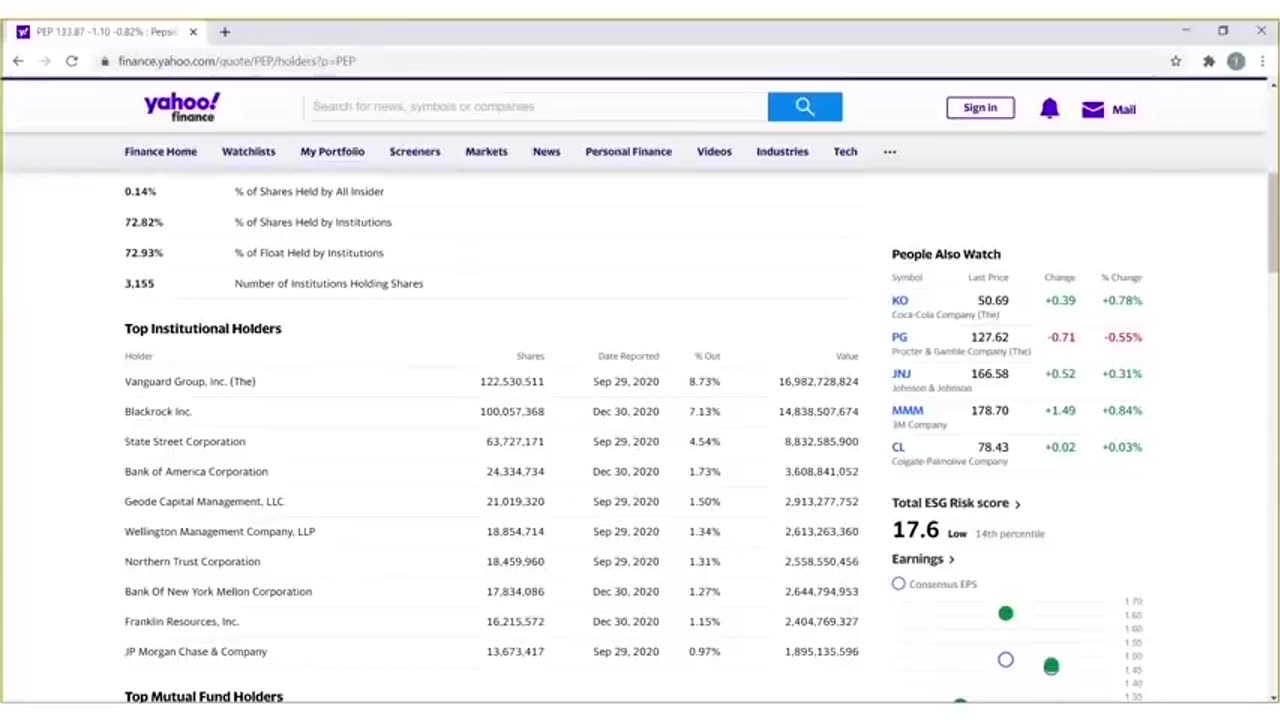Open Chrome extensions puzzle icon
1280x720 pixels.
(1208, 61)
